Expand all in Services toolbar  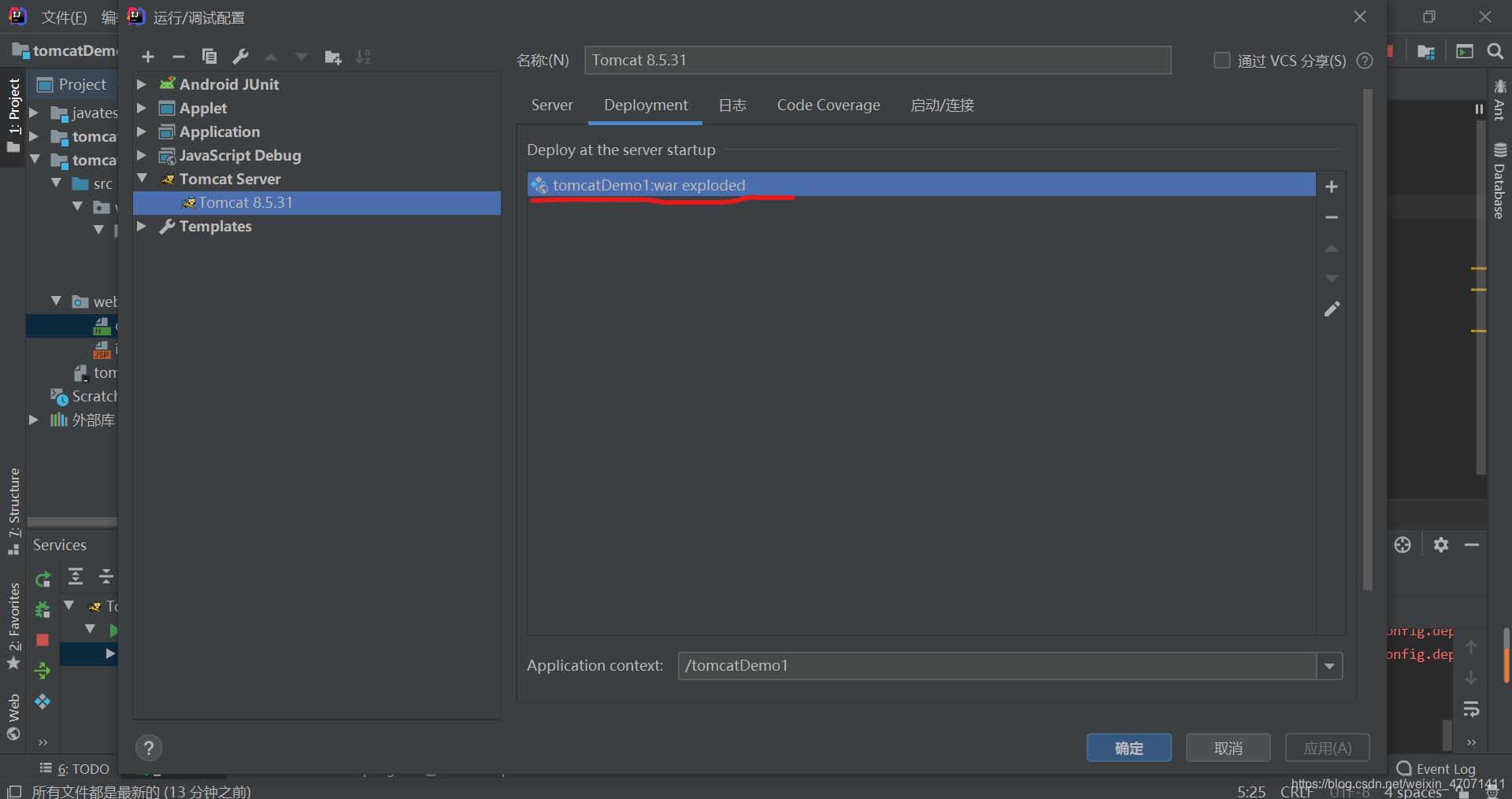[76, 576]
